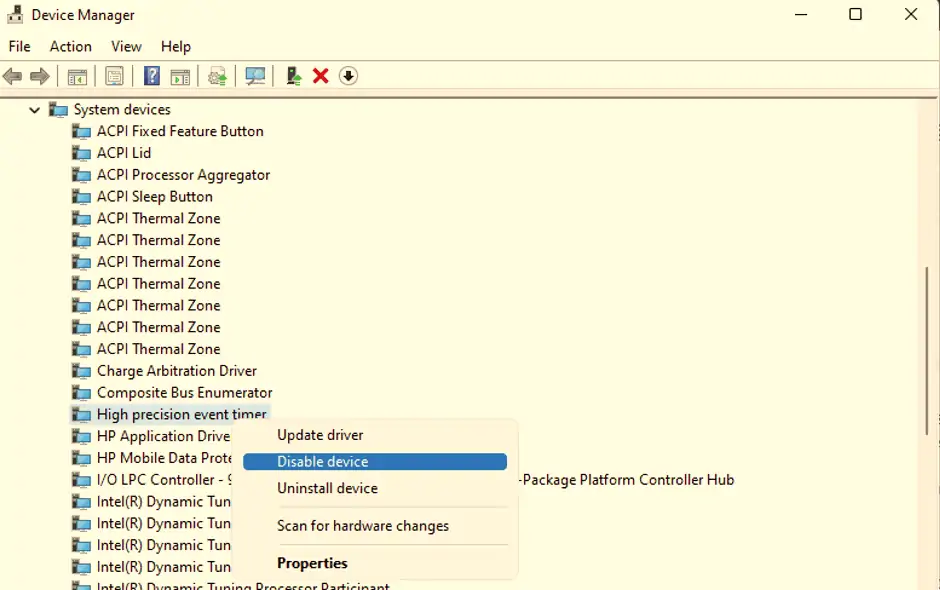Click the ACPI Sleep Button device icon
The height and width of the screenshot is (590, 940).
tap(82, 197)
